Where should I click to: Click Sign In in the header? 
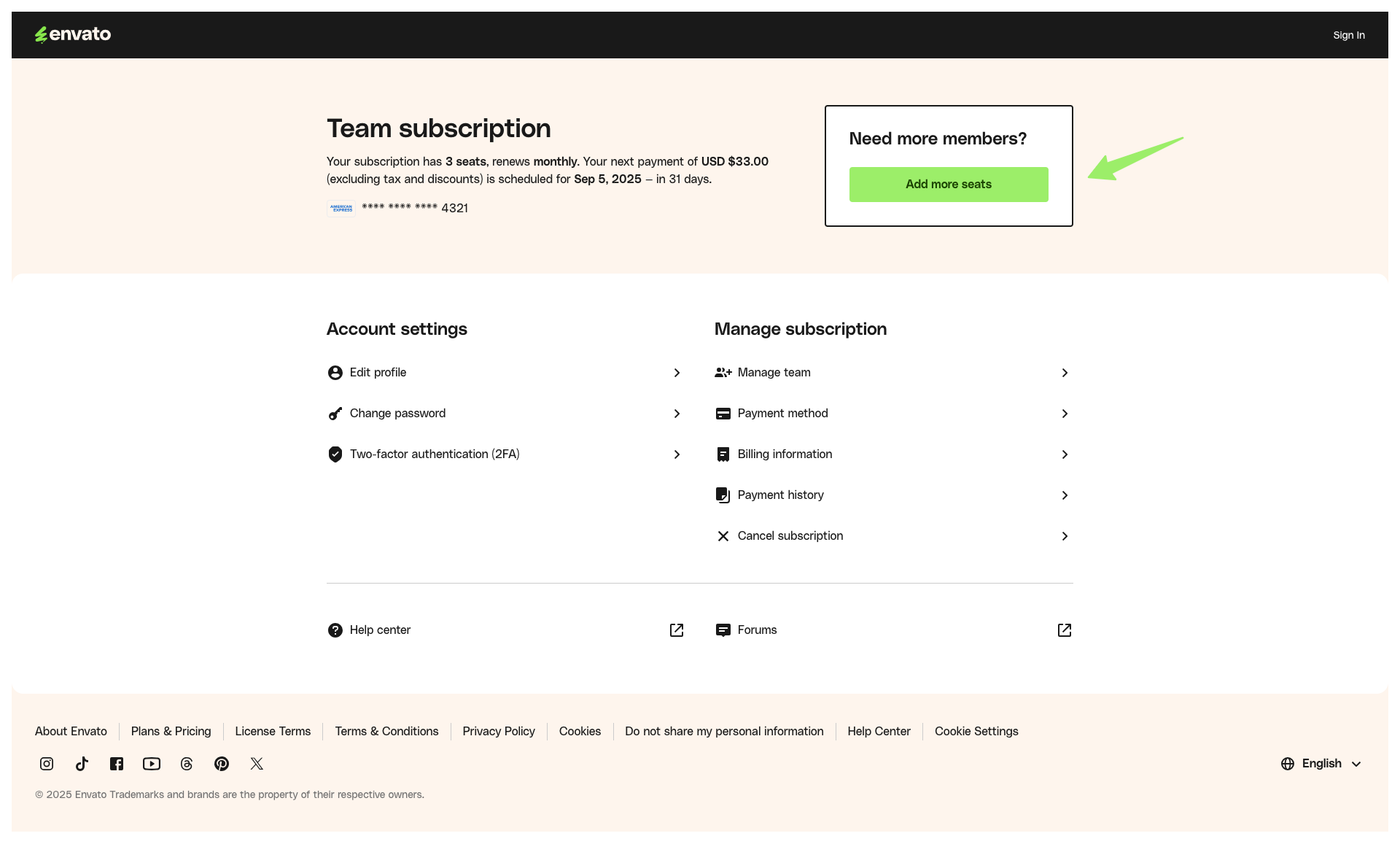pyautogui.click(x=1348, y=35)
